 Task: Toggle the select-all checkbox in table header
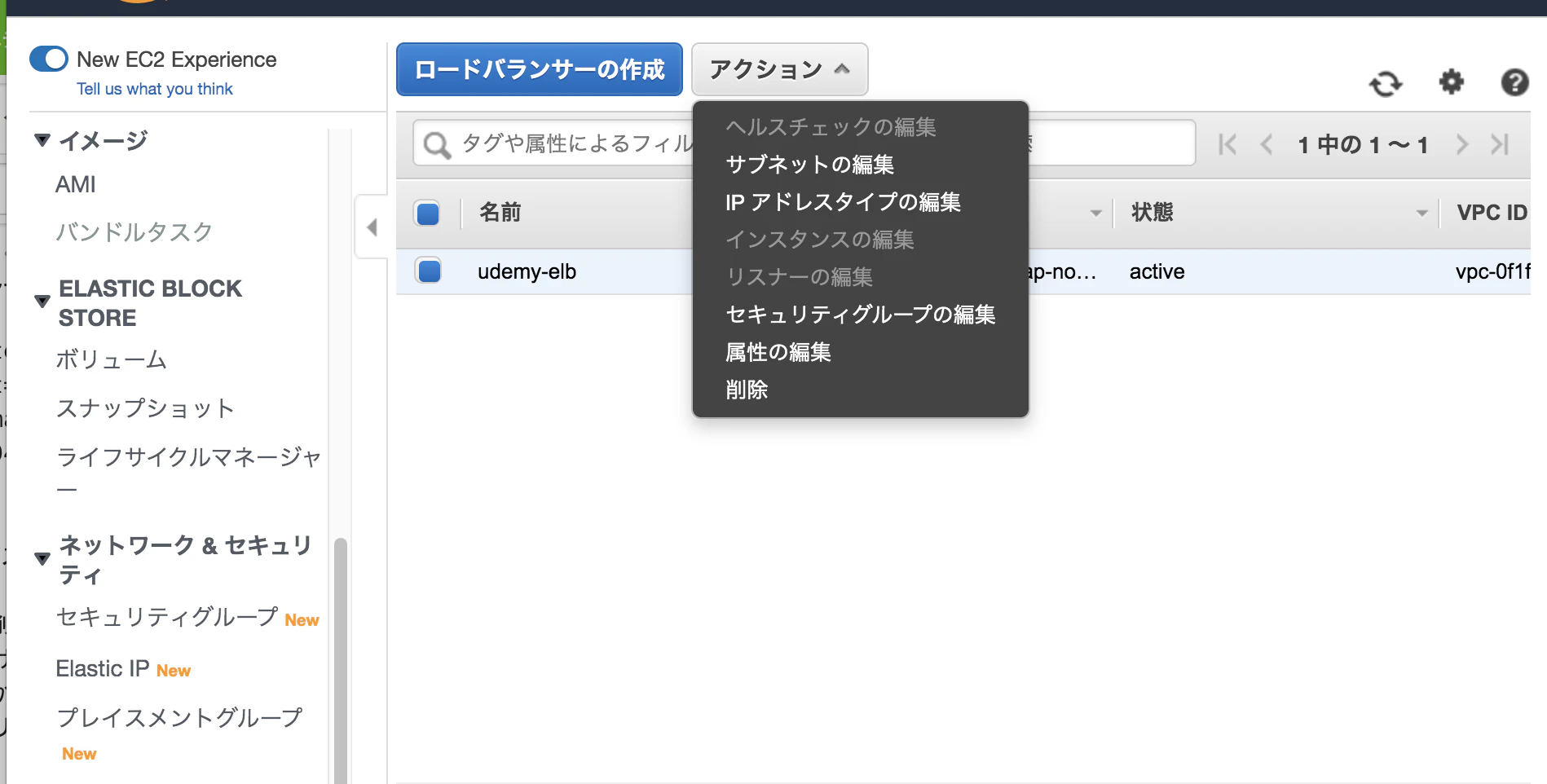coord(428,214)
